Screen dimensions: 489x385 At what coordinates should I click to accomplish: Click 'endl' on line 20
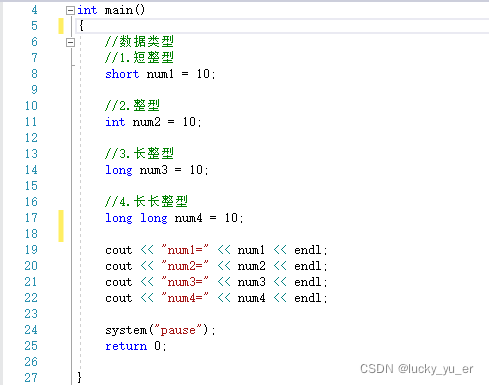(307, 266)
